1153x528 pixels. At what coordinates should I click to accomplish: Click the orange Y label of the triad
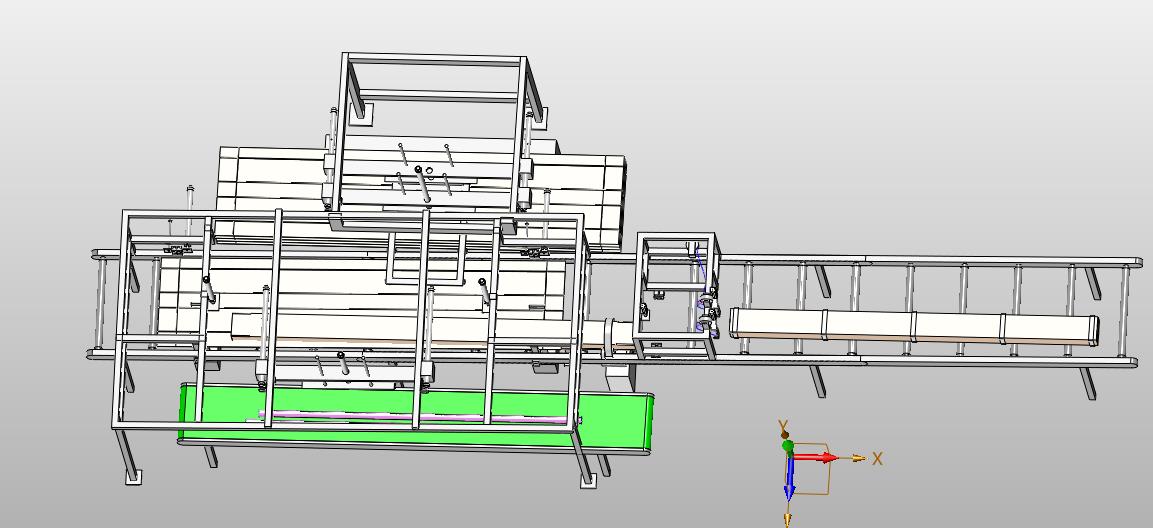783,426
